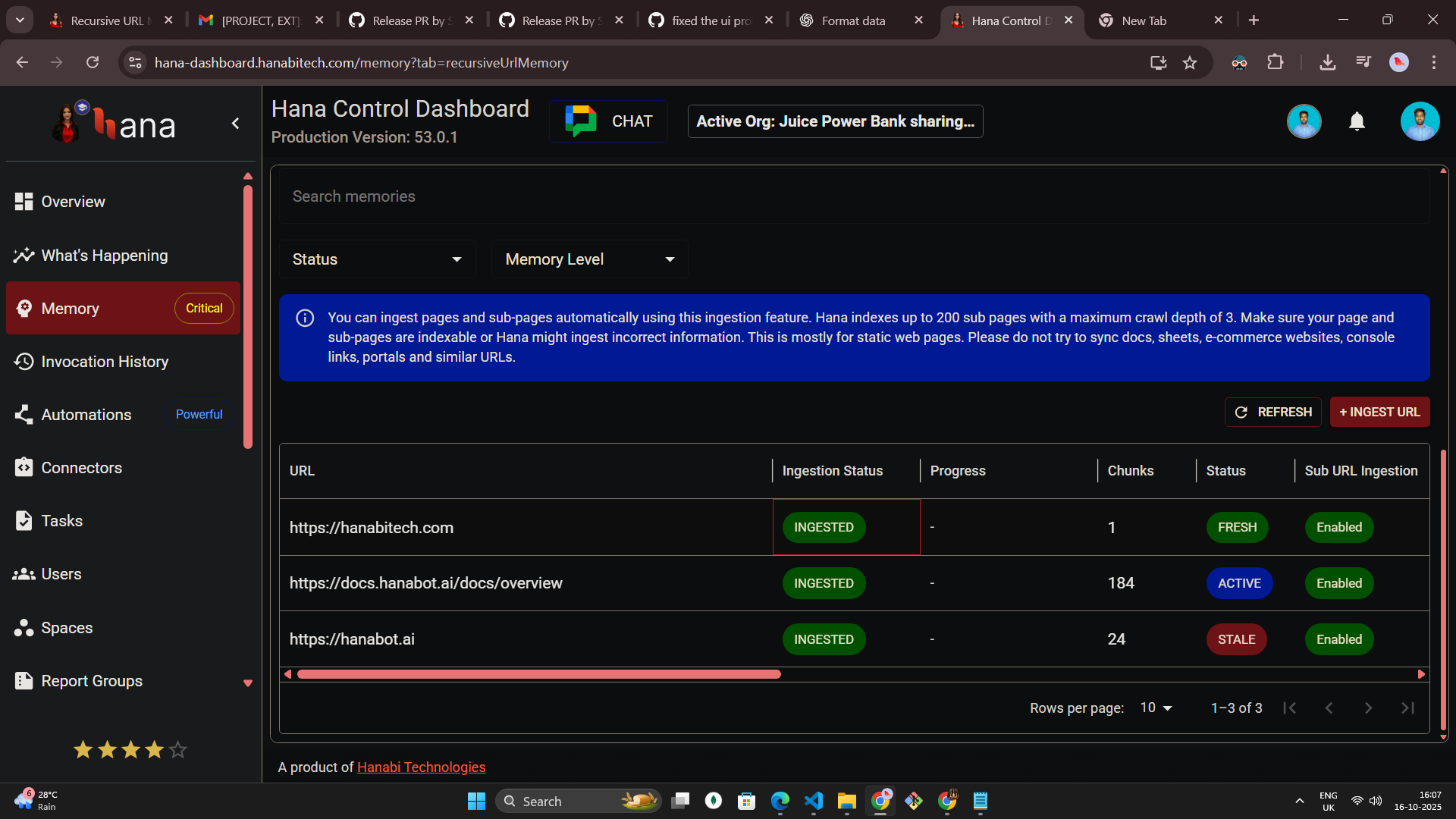Change rows per page dropdown
Screen dimensions: 1456x819
click(x=1156, y=708)
